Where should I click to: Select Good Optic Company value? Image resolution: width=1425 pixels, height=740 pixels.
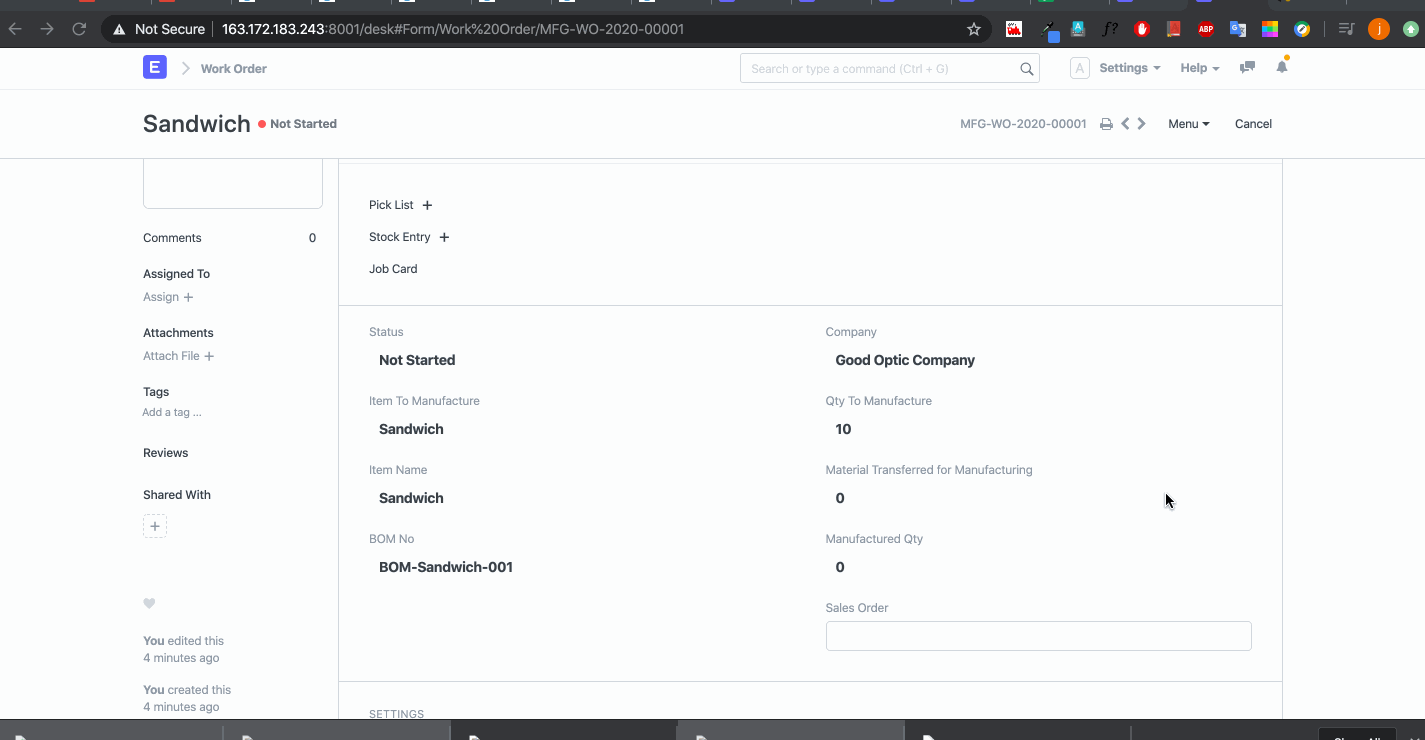(905, 360)
